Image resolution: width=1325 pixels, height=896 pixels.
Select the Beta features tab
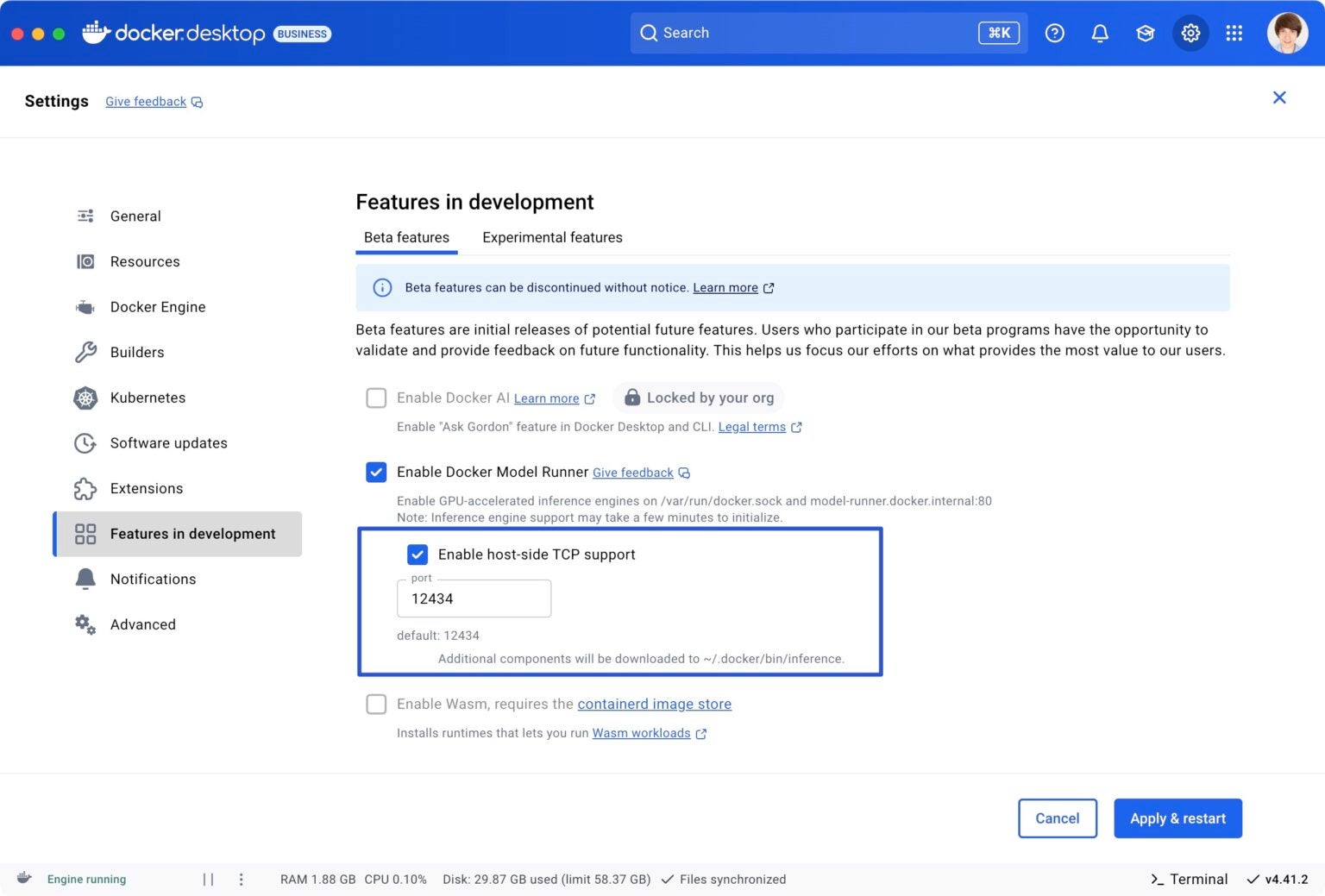406,237
